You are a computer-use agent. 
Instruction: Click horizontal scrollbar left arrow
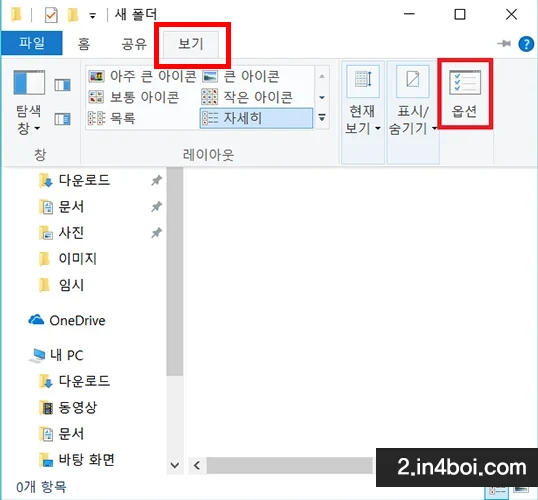[x=197, y=466]
